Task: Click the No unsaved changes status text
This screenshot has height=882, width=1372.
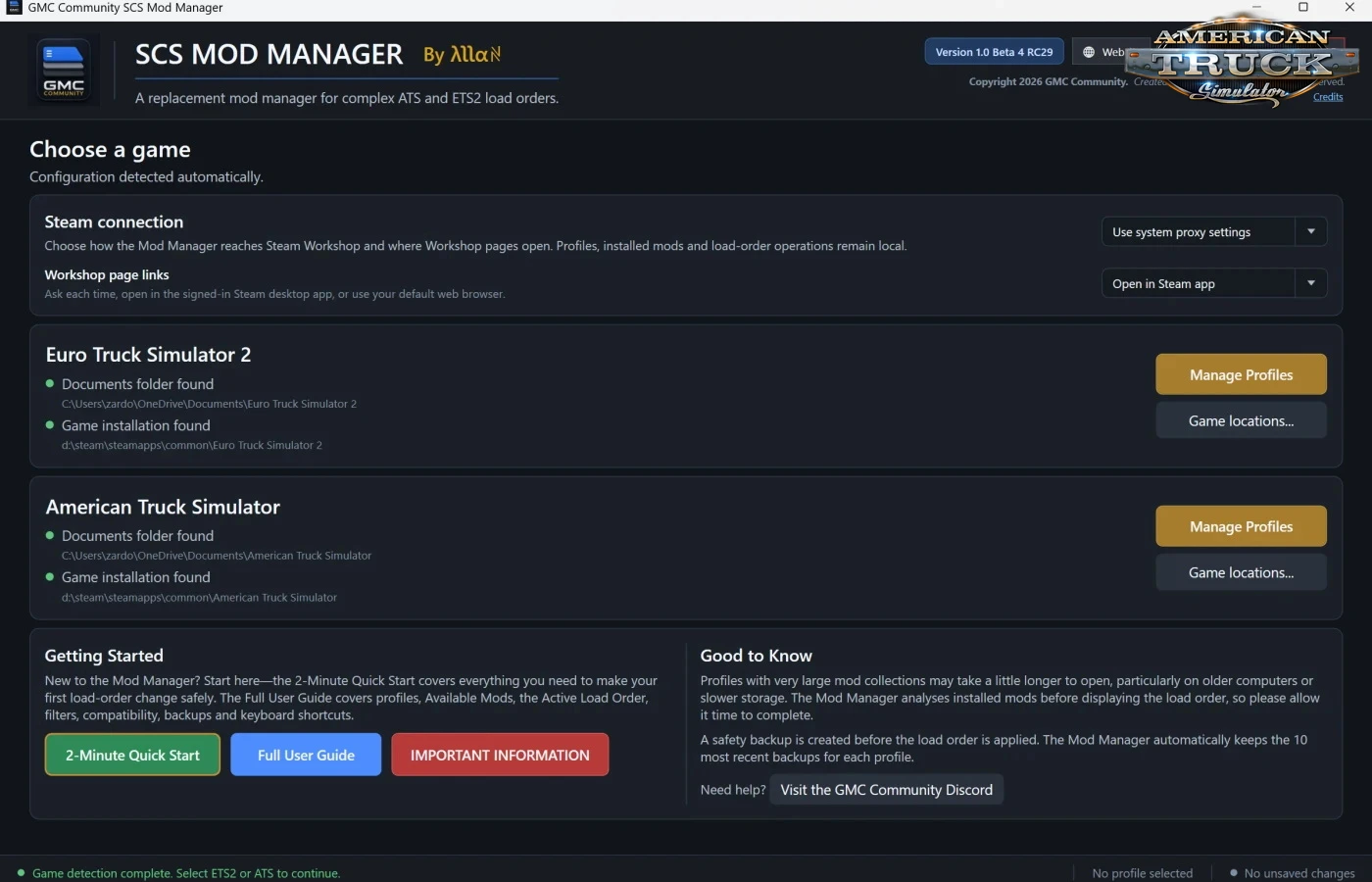Action: coord(1299,873)
